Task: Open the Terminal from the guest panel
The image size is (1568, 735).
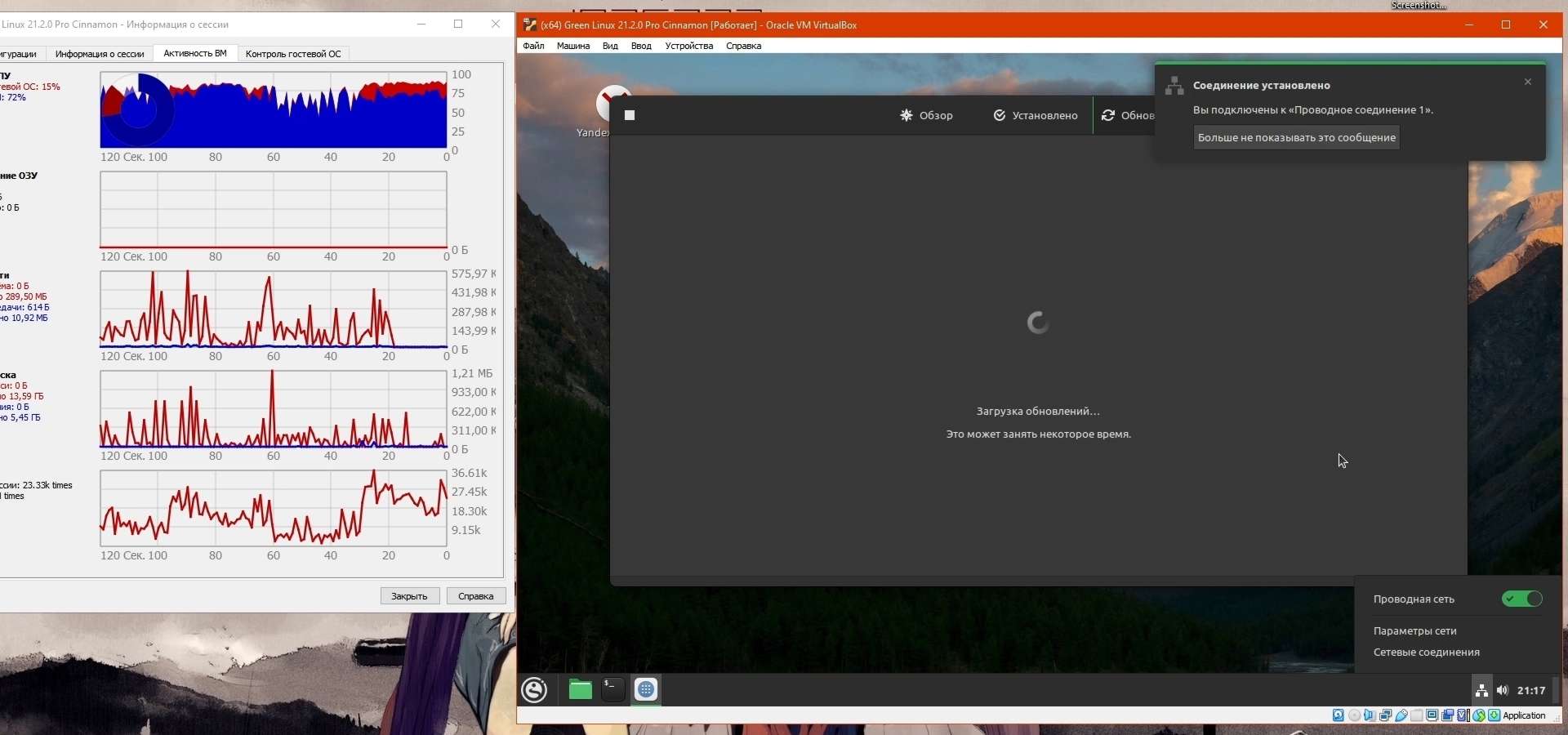Action: [x=613, y=690]
